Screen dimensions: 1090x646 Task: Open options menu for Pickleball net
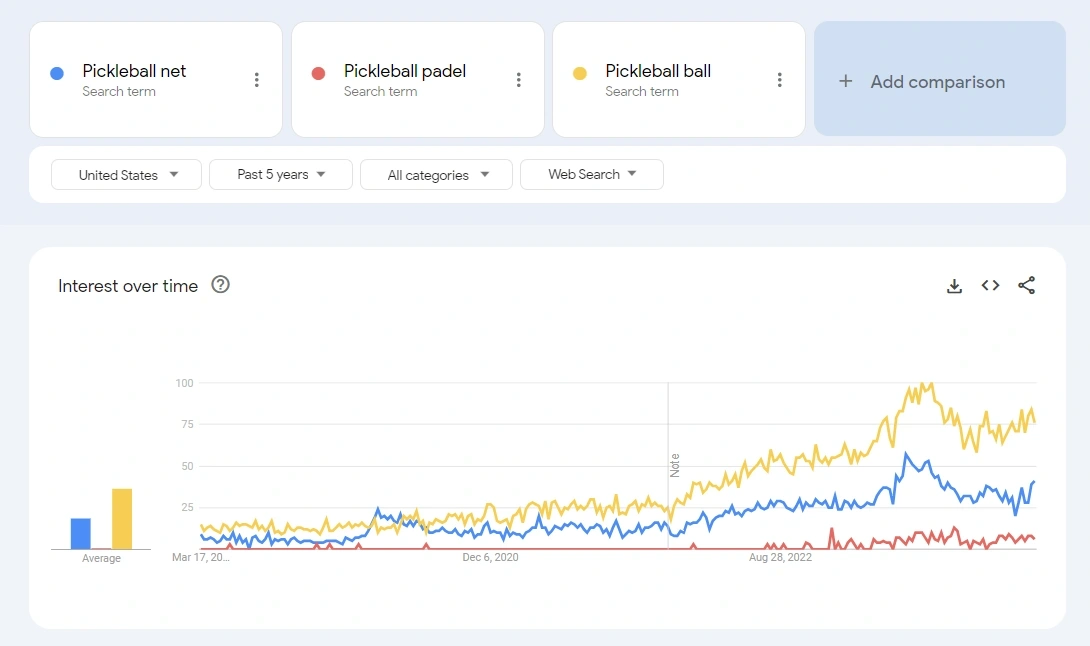256,79
